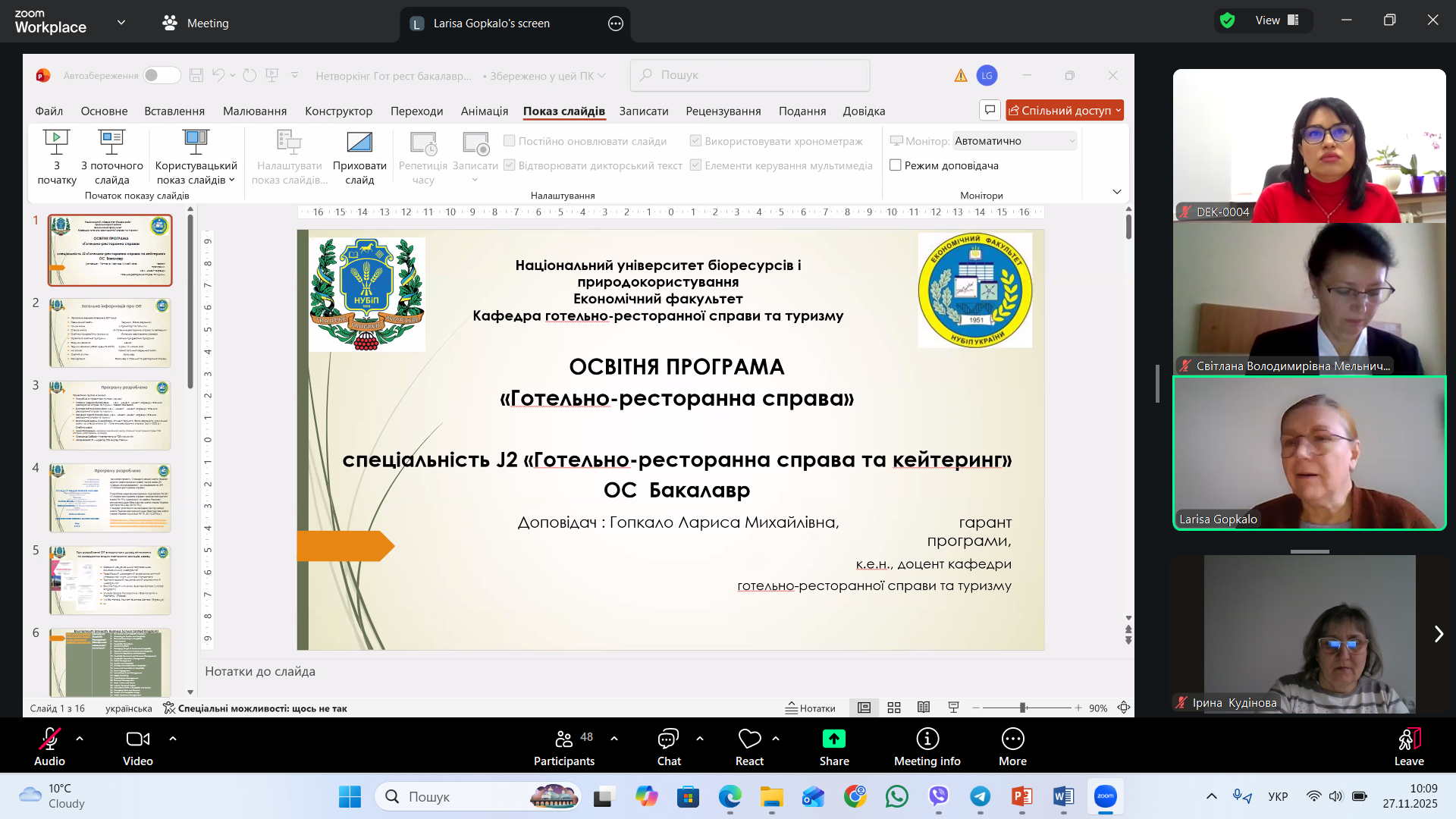Open the React emoji button

(x=749, y=739)
